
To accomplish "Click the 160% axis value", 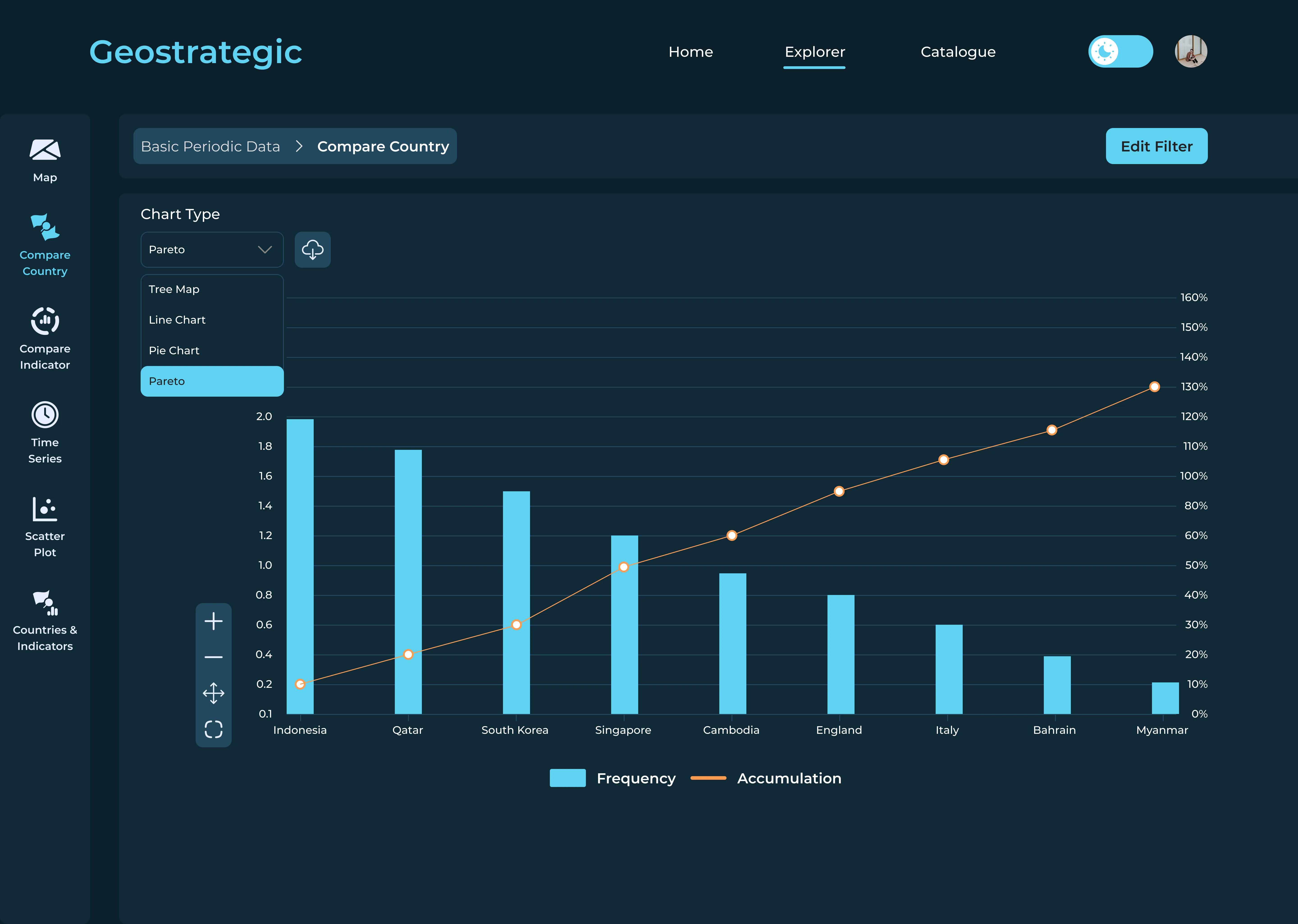I will point(1193,297).
